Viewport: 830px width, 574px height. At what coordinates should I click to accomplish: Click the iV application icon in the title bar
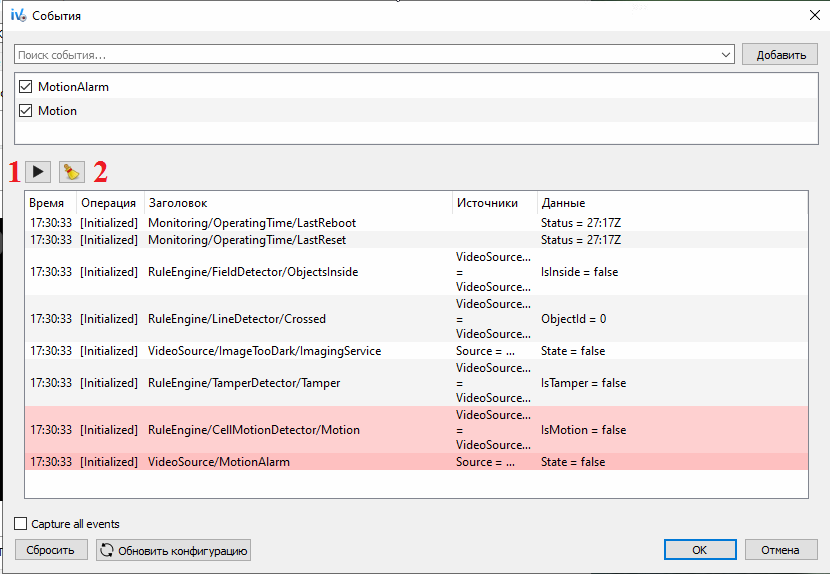[x=18, y=15]
